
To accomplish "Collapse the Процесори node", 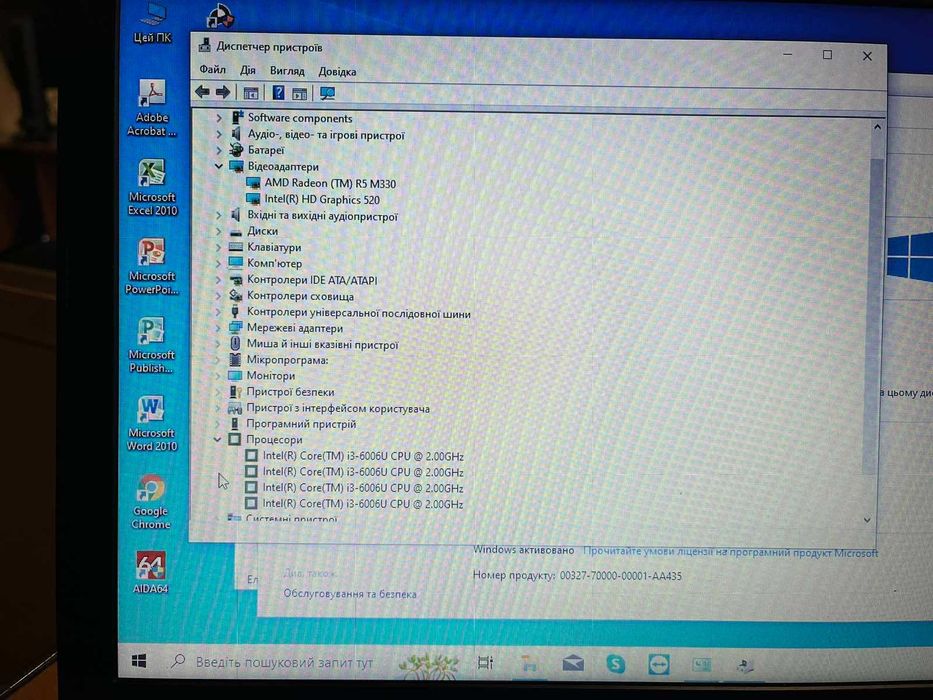I will click(x=218, y=439).
